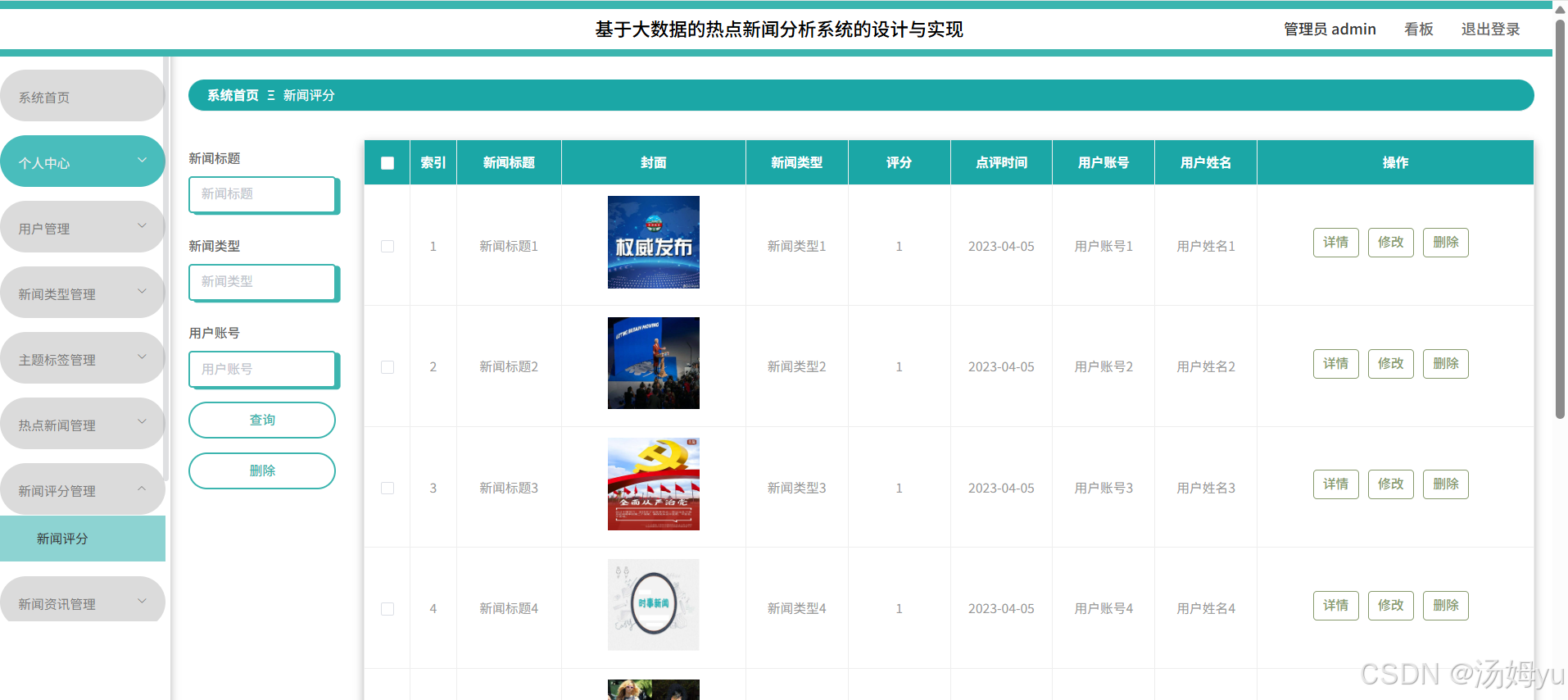Open 用户管理 in the sidebar
The image size is (1568, 700).
tap(82, 227)
